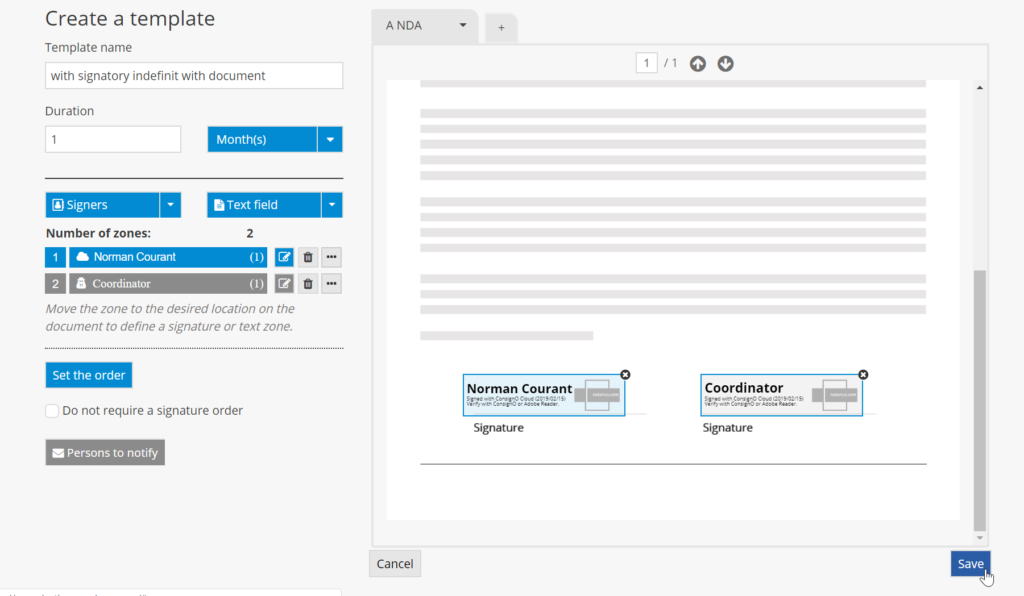The height and width of the screenshot is (596, 1024).
Task: Open the Text field dropdown arrow
Action: (x=331, y=205)
